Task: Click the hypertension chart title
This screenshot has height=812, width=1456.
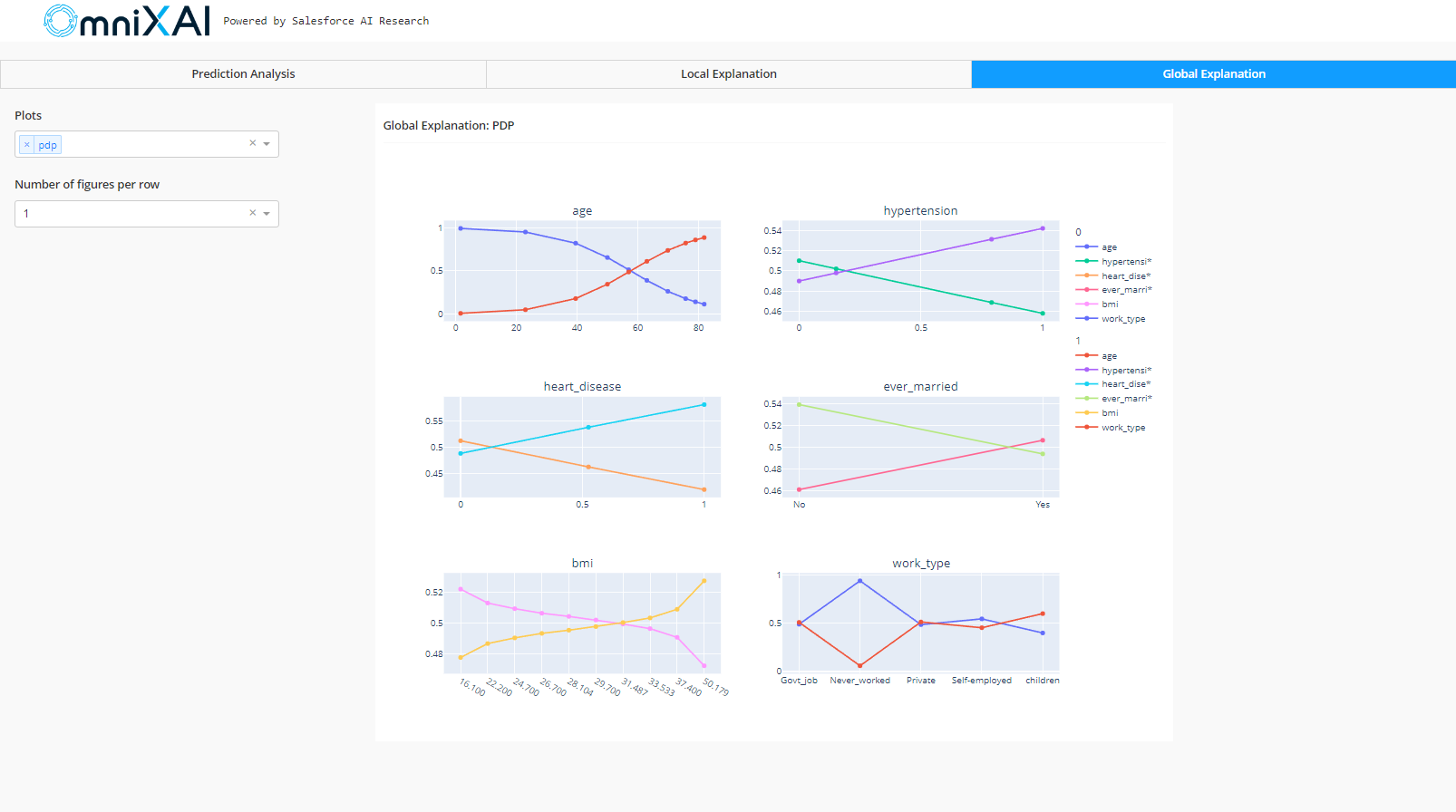Action: pyautogui.click(x=920, y=211)
